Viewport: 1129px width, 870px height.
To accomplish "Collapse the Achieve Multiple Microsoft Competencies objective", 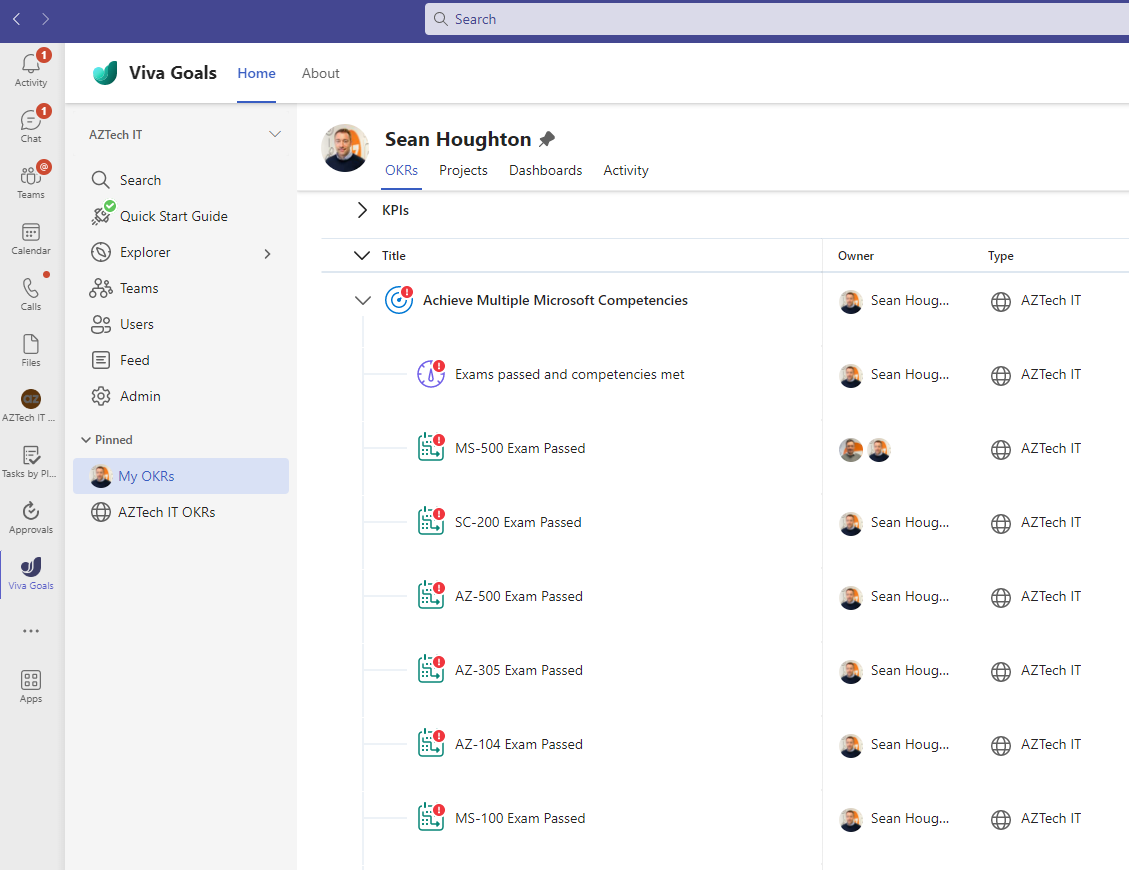I will tap(363, 300).
